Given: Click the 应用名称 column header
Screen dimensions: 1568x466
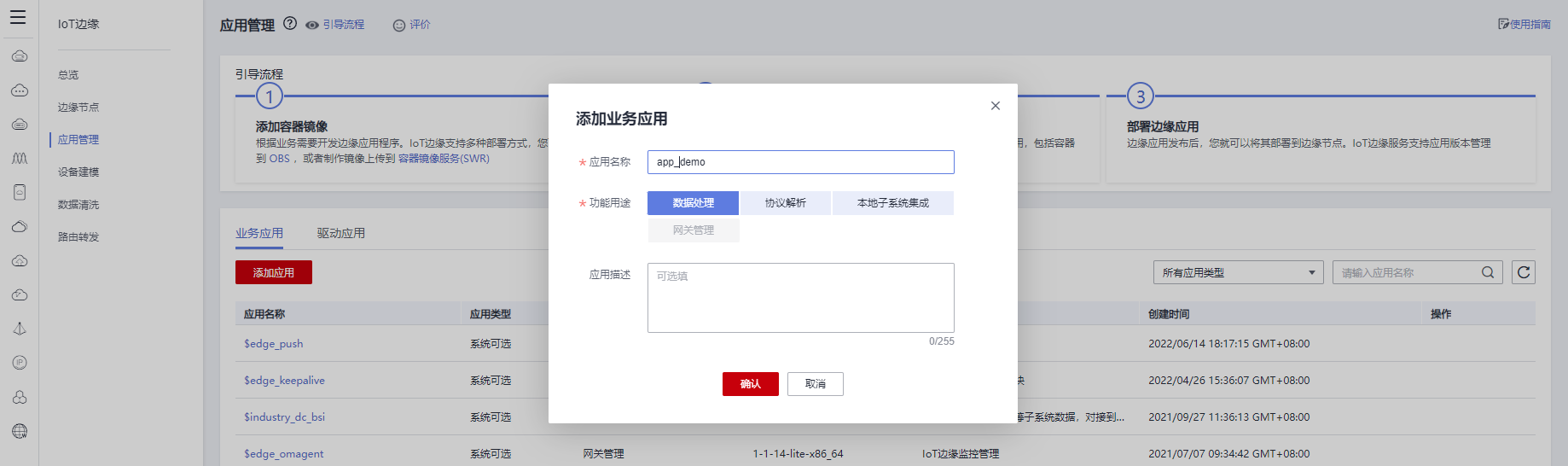Looking at the screenshot, I should pyautogui.click(x=264, y=314).
